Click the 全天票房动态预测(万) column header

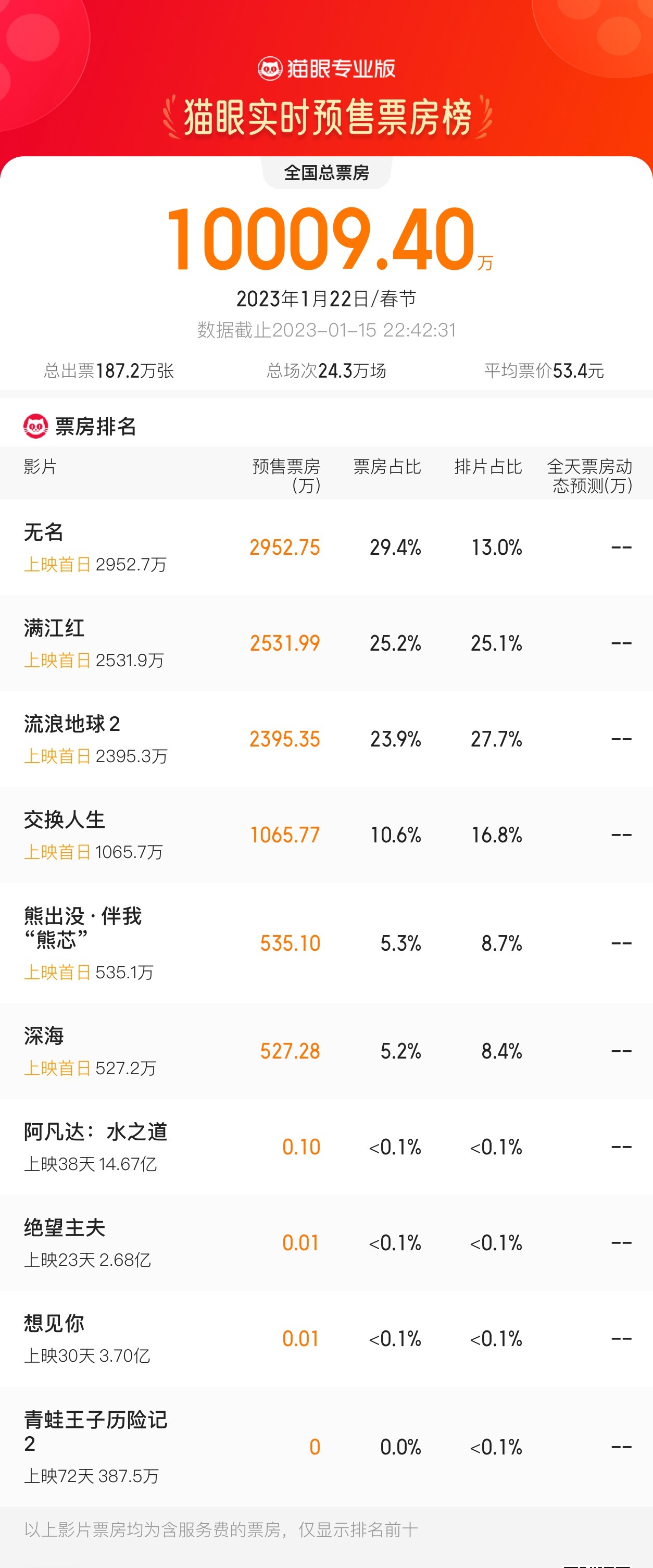(x=589, y=476)
